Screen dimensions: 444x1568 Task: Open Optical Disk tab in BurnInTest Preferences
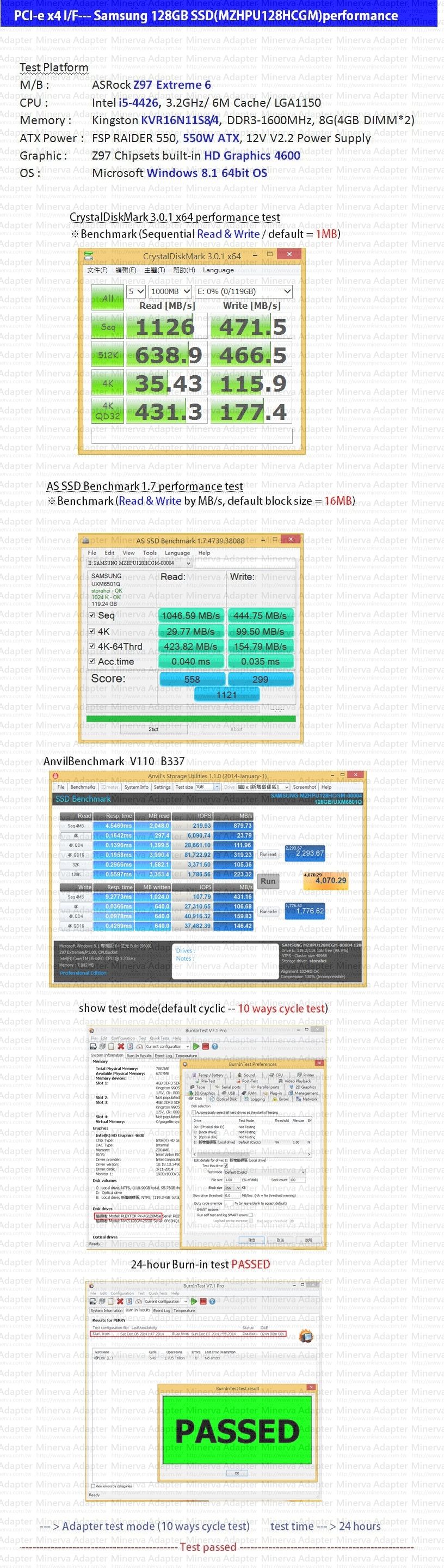[x=223, y=1099]
